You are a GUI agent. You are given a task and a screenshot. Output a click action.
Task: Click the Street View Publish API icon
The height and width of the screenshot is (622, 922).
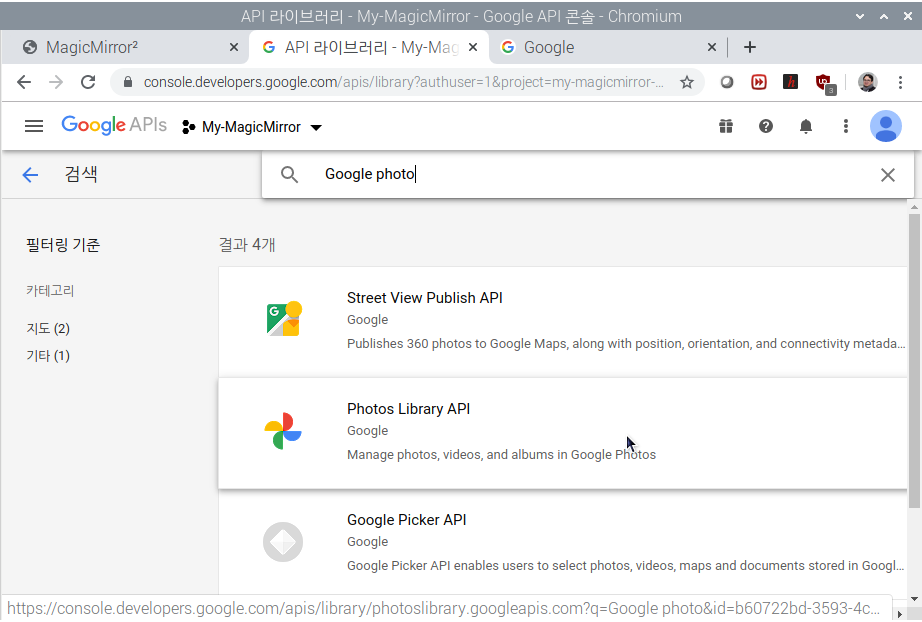(x=284, y=319)
